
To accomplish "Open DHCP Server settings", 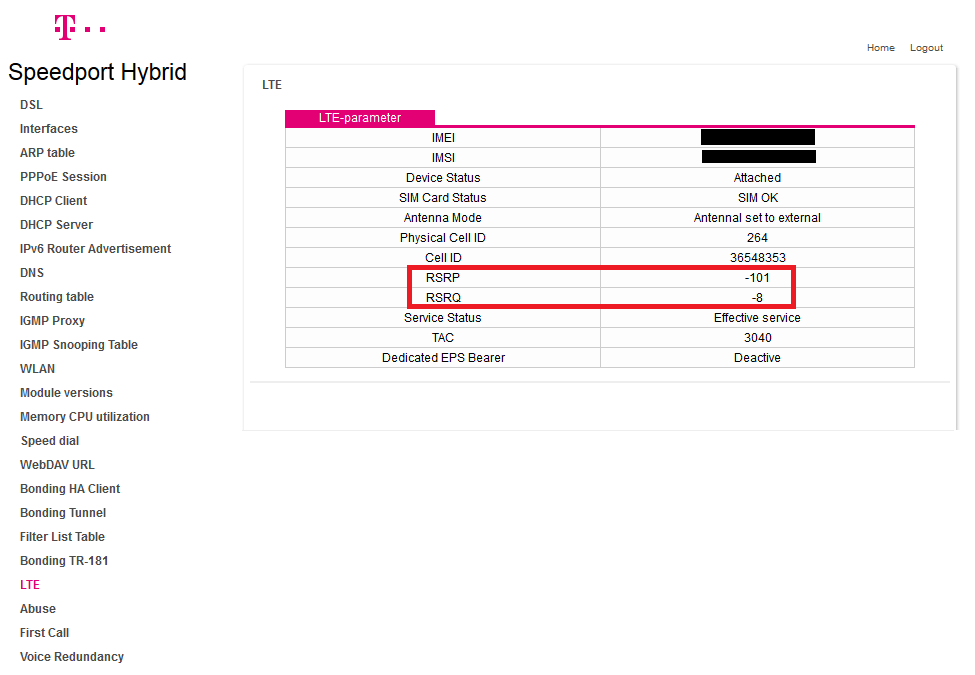I will (x=56, y=225).
